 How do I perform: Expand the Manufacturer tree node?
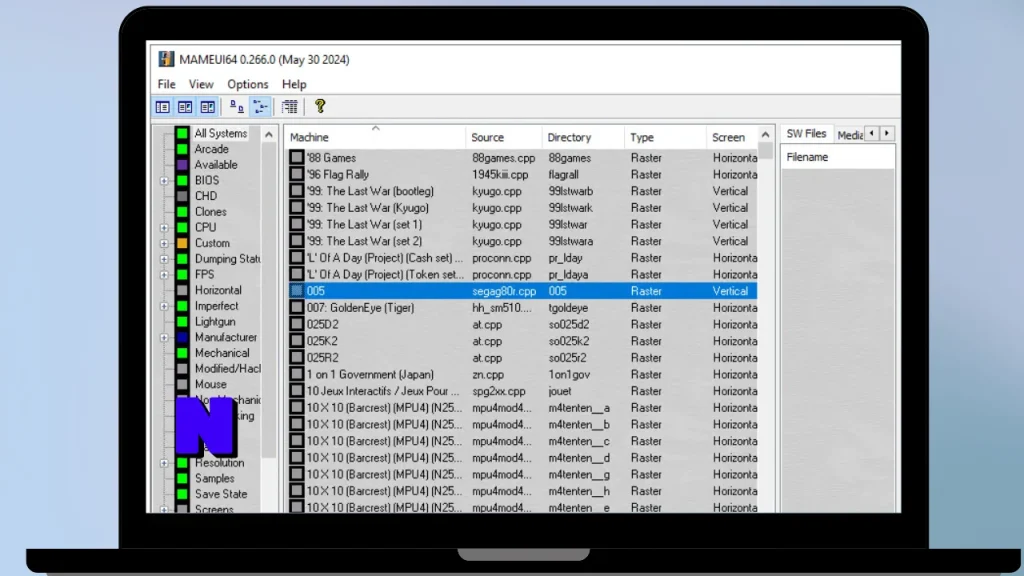(x=164, y=338)
